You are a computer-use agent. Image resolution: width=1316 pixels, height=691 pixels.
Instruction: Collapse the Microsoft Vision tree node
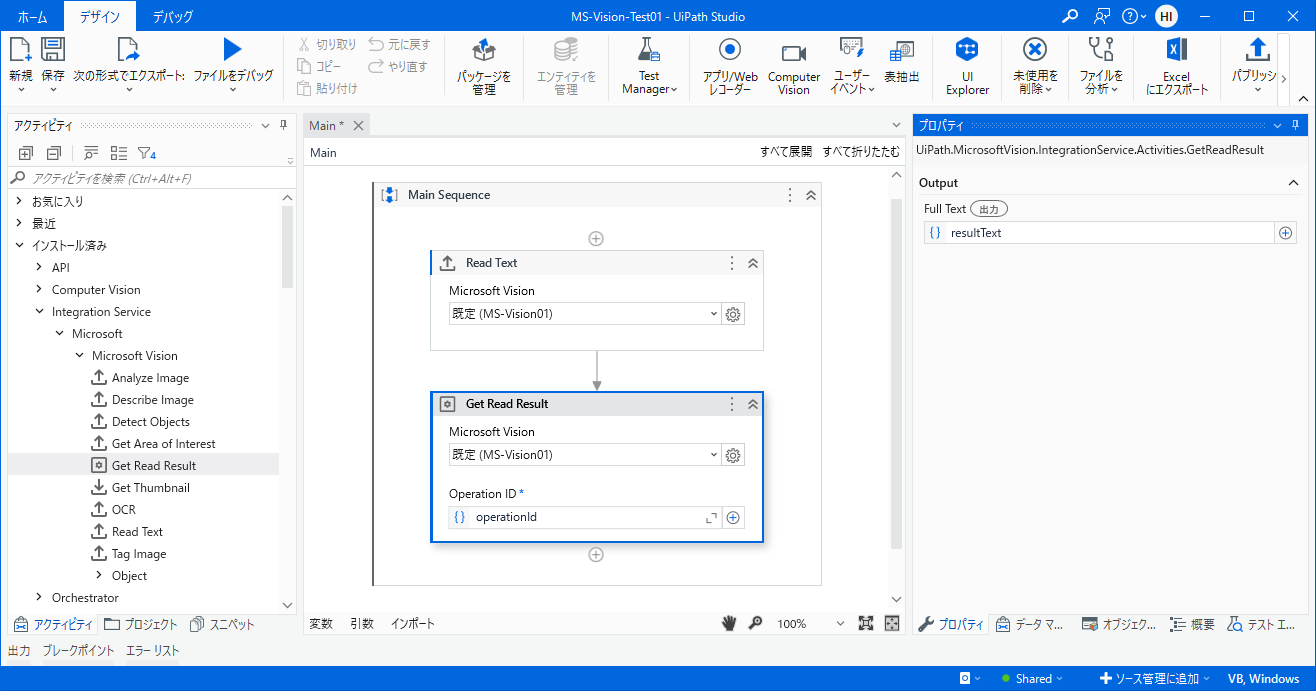coord(79,355)
